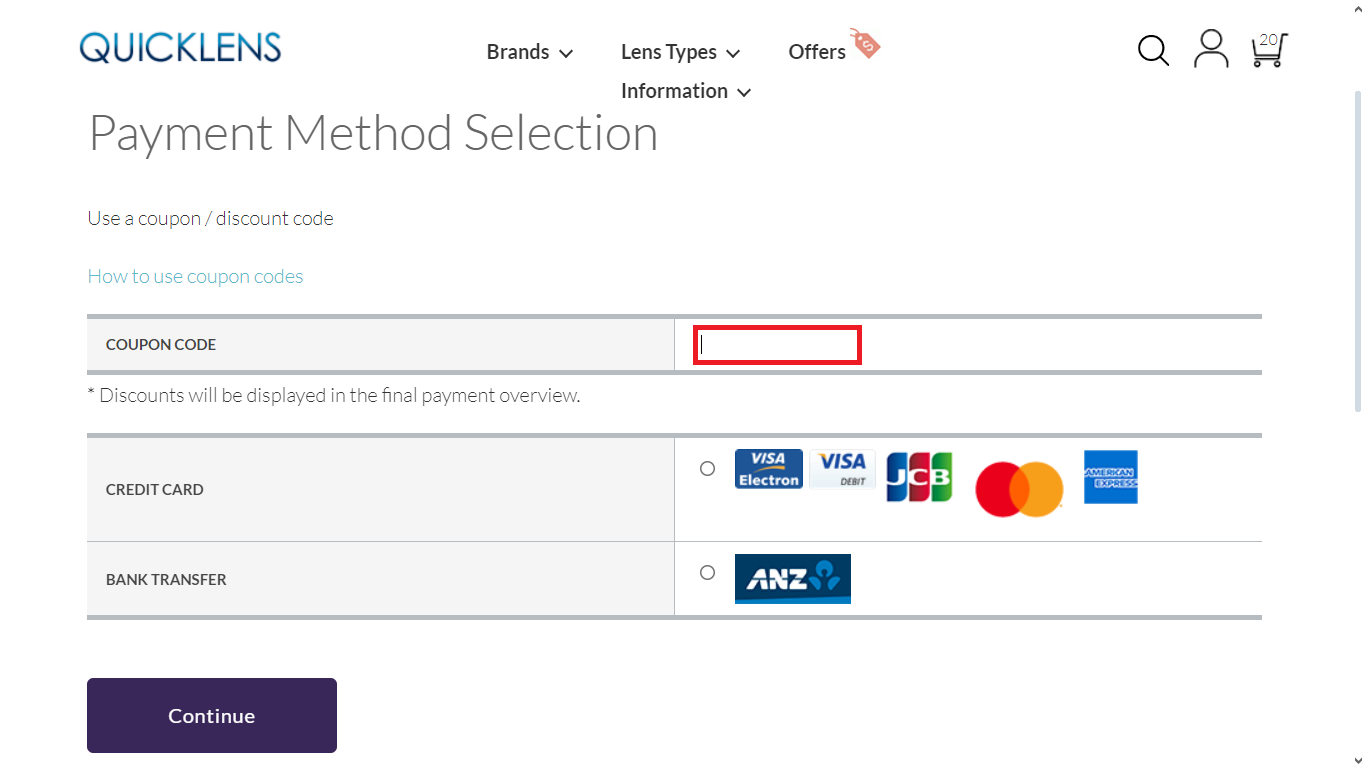Screen dimensions: 1366x768
Task: Click the American Express logo
Action: (x=1110, y=477)
